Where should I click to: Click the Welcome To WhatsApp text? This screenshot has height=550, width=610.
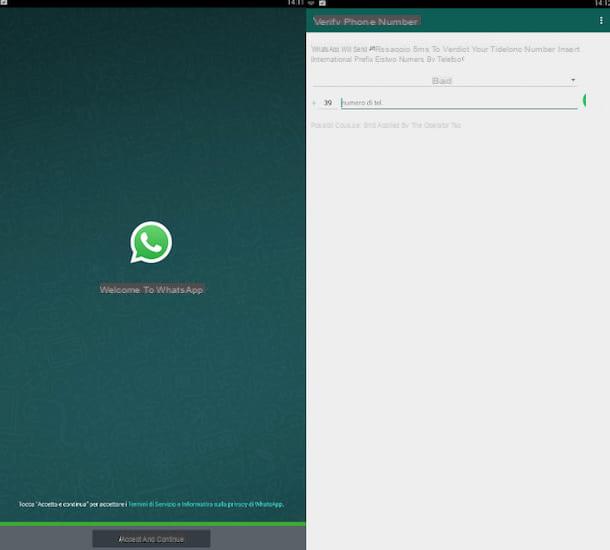point(151,289)
